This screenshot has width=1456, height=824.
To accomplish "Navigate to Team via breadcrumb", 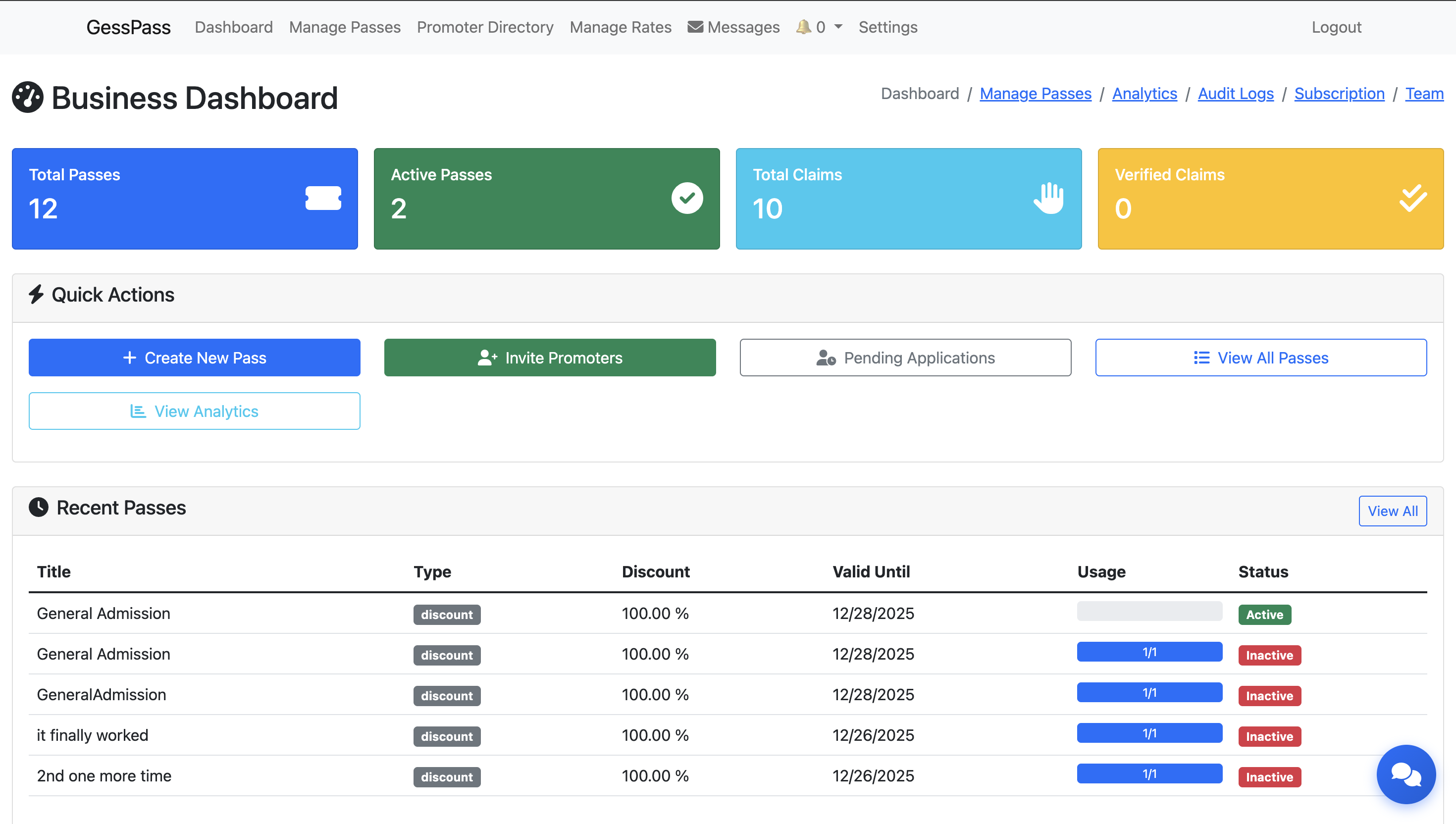I will (x=1424, y=94).
